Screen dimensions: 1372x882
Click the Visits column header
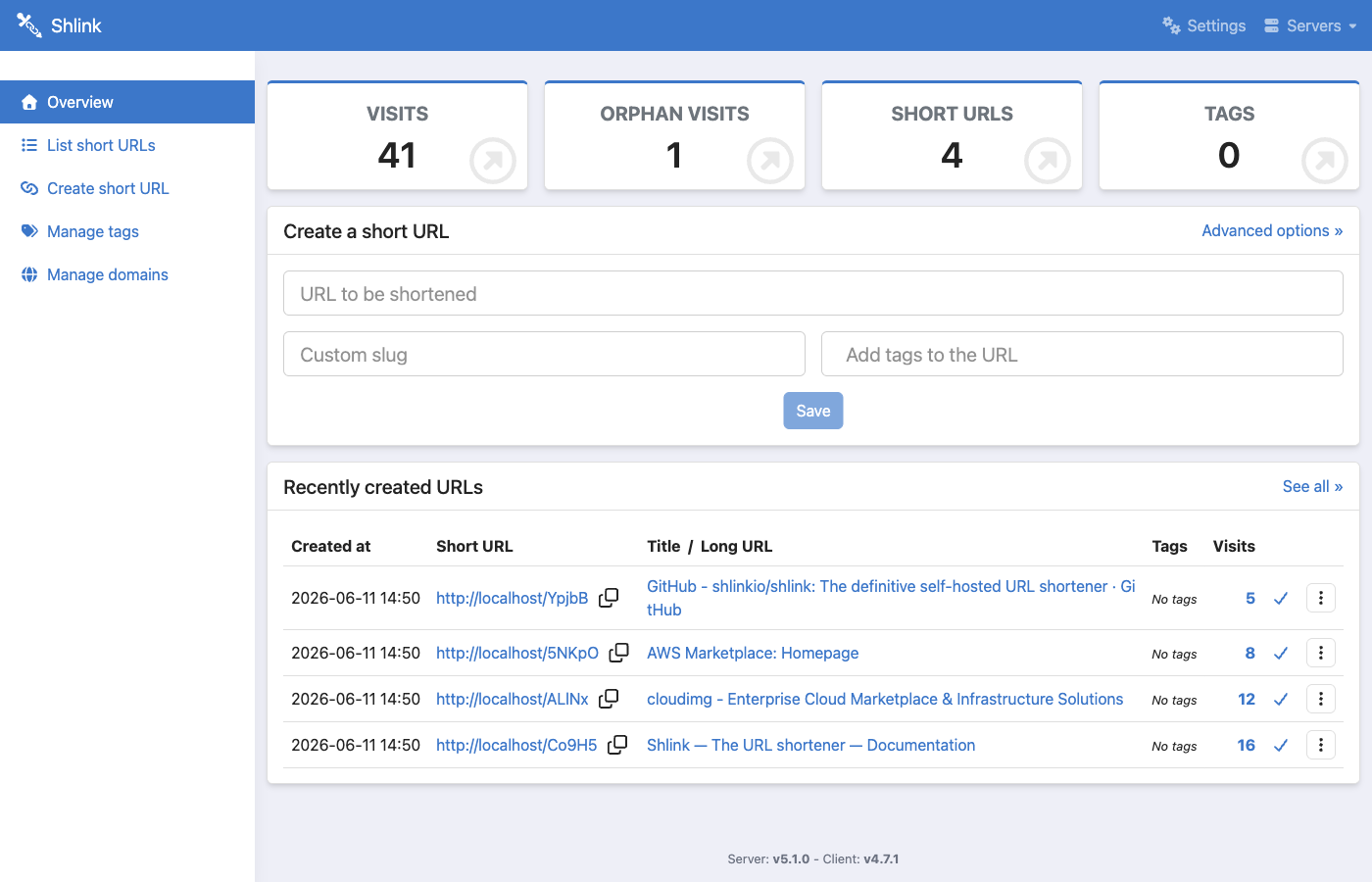tap(1234, 546)
